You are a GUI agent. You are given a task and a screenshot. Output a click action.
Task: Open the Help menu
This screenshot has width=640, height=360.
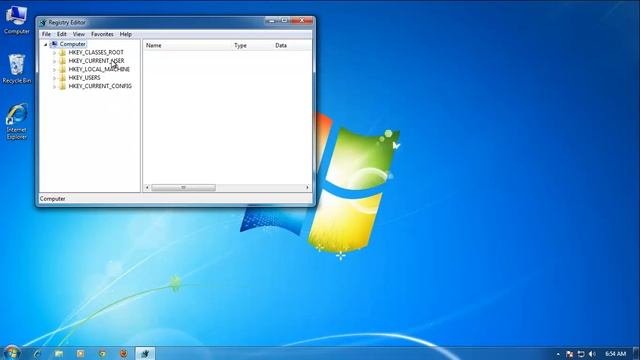tap(126, 34)
